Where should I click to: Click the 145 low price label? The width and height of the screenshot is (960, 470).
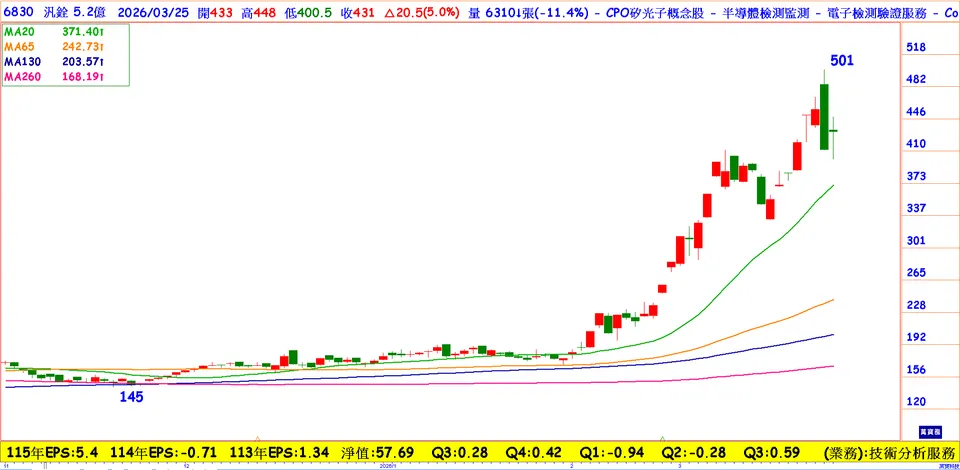point(131,397)
